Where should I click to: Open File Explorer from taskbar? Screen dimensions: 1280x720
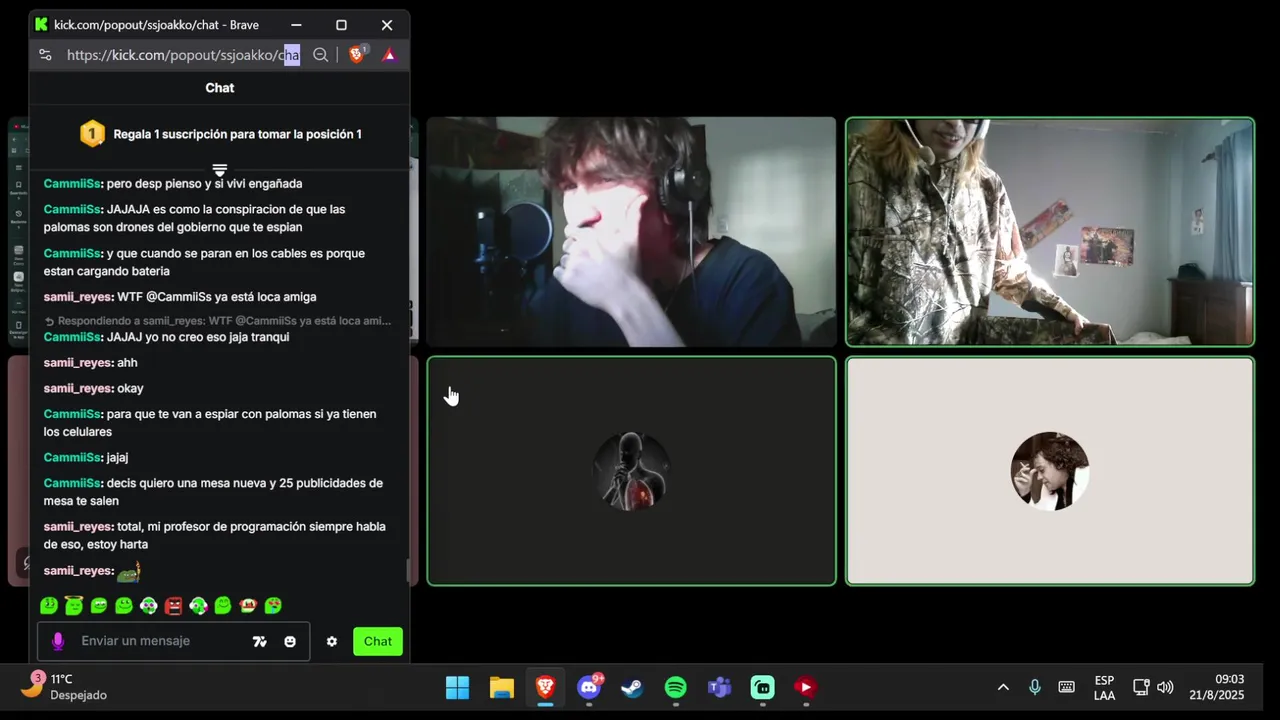pyautogui.click(x=501, y=688)
